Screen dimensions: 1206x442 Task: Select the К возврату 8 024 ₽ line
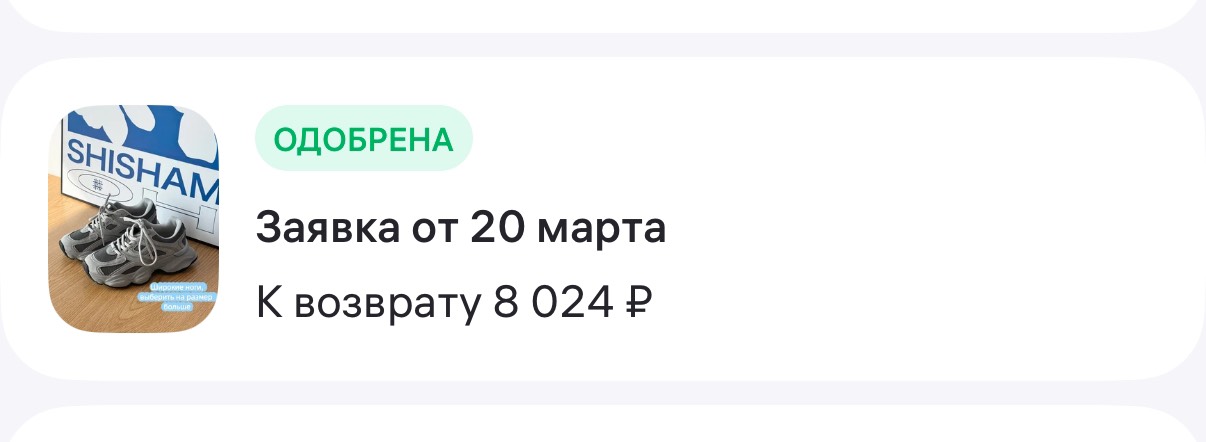tap(455, 301)
